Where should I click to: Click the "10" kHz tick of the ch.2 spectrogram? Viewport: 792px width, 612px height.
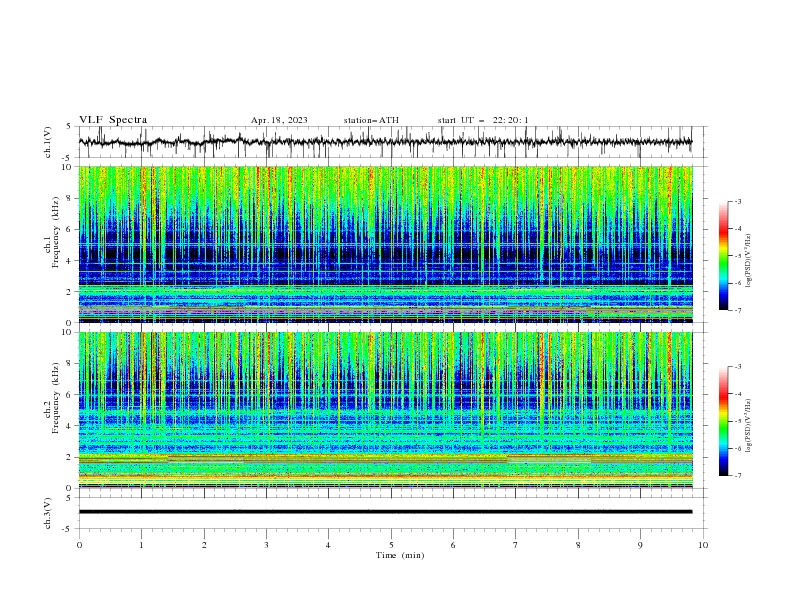pyautogui.click(x=67, y=332)
